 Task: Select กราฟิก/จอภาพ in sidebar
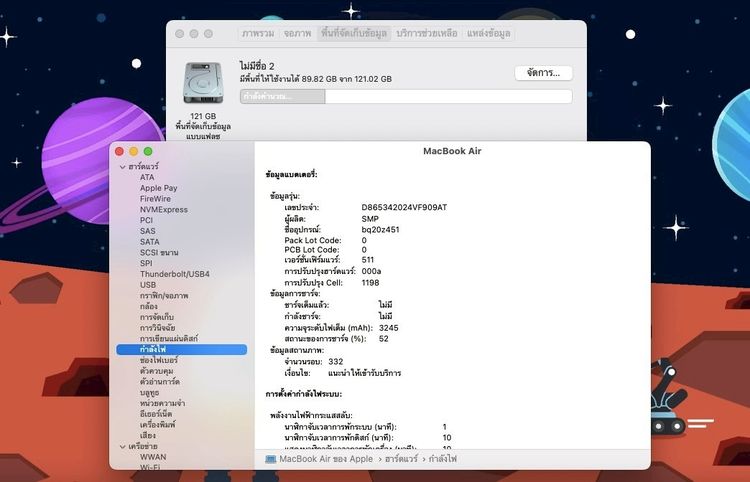164,296
